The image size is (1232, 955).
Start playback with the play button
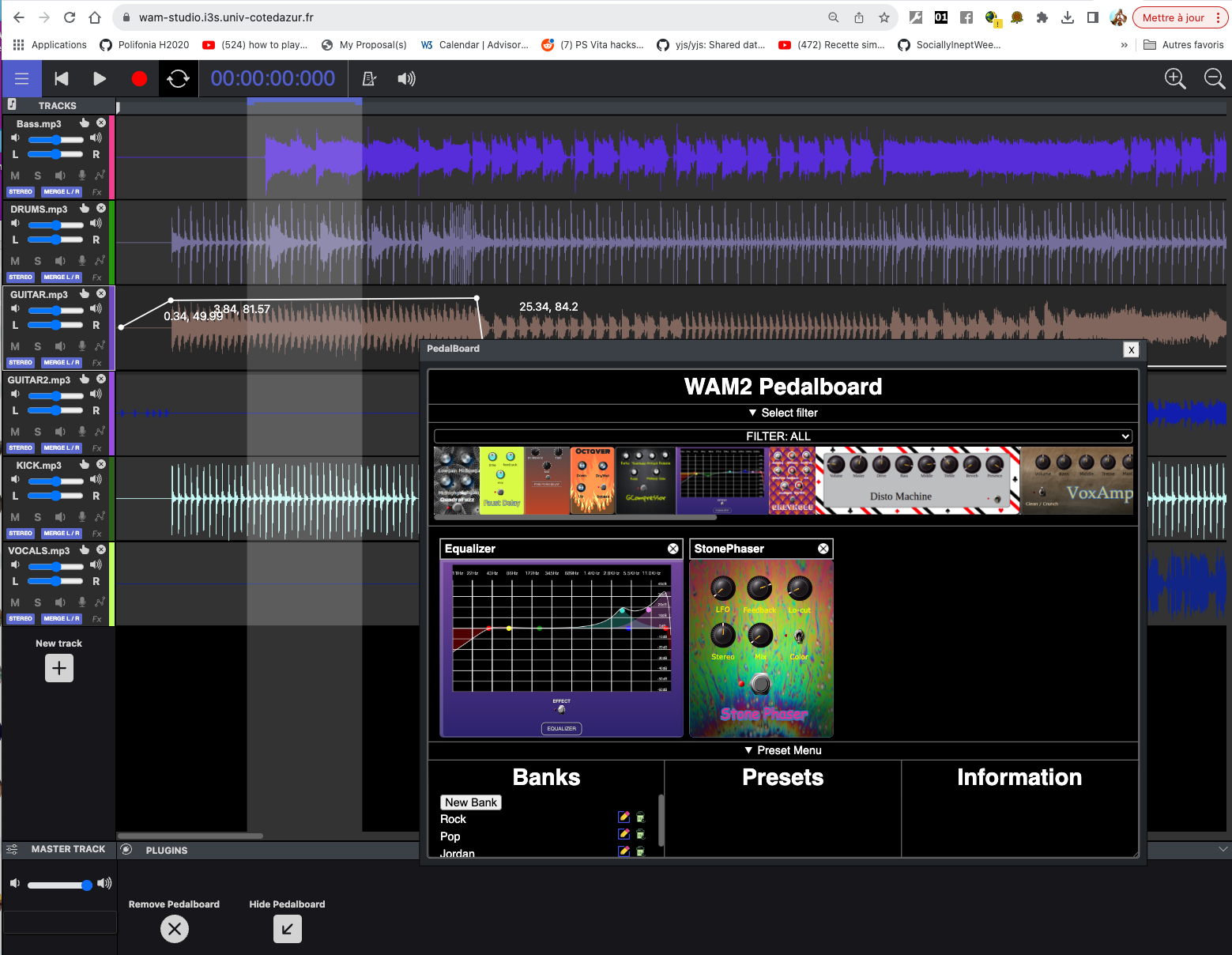point(100,78)
